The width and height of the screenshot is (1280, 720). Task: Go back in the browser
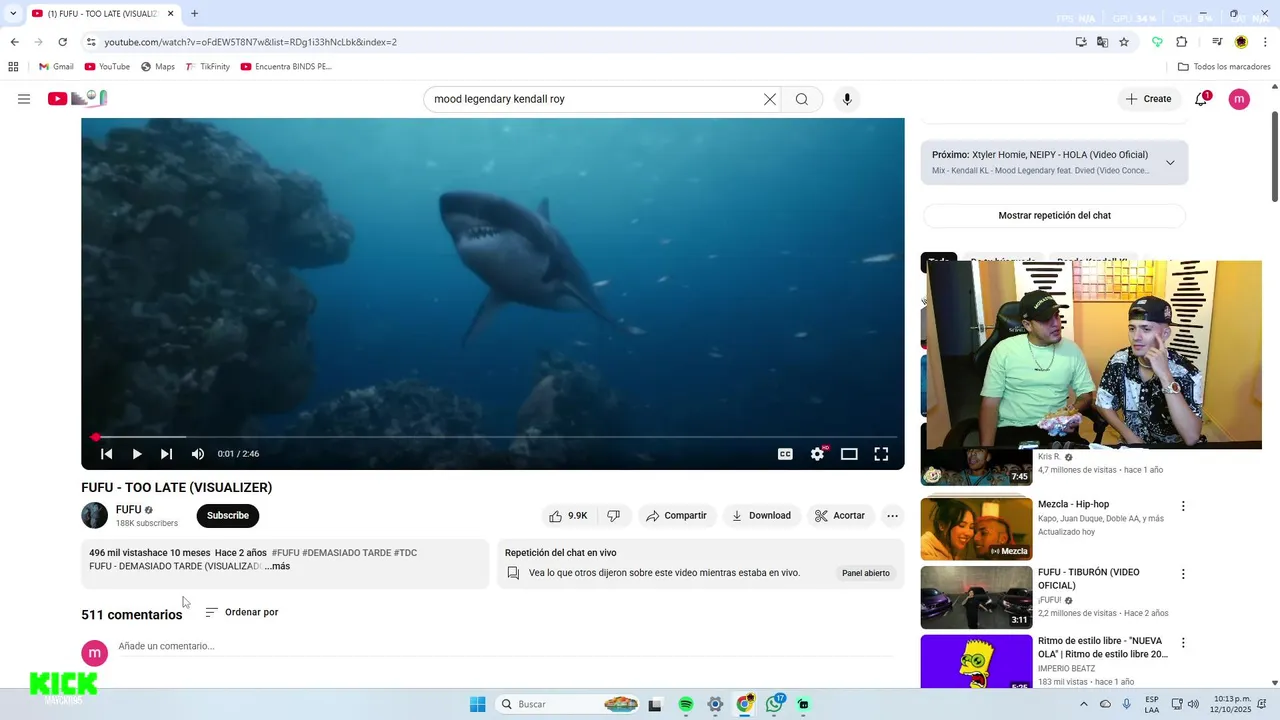click(x=14, y=42)
